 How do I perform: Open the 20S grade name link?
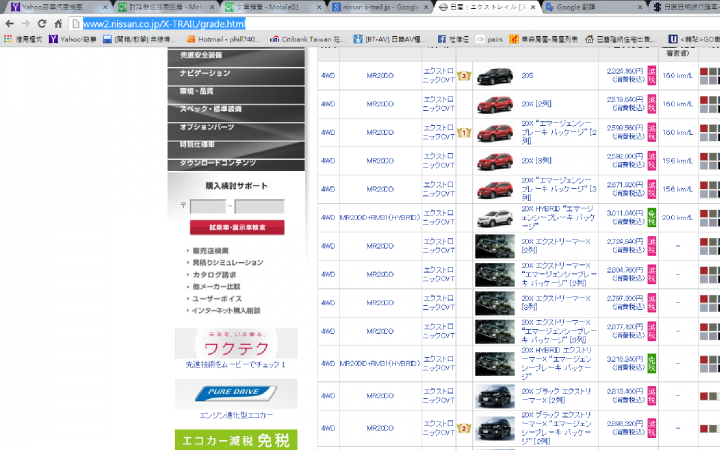pyautogui.click(x=527, y=75)
